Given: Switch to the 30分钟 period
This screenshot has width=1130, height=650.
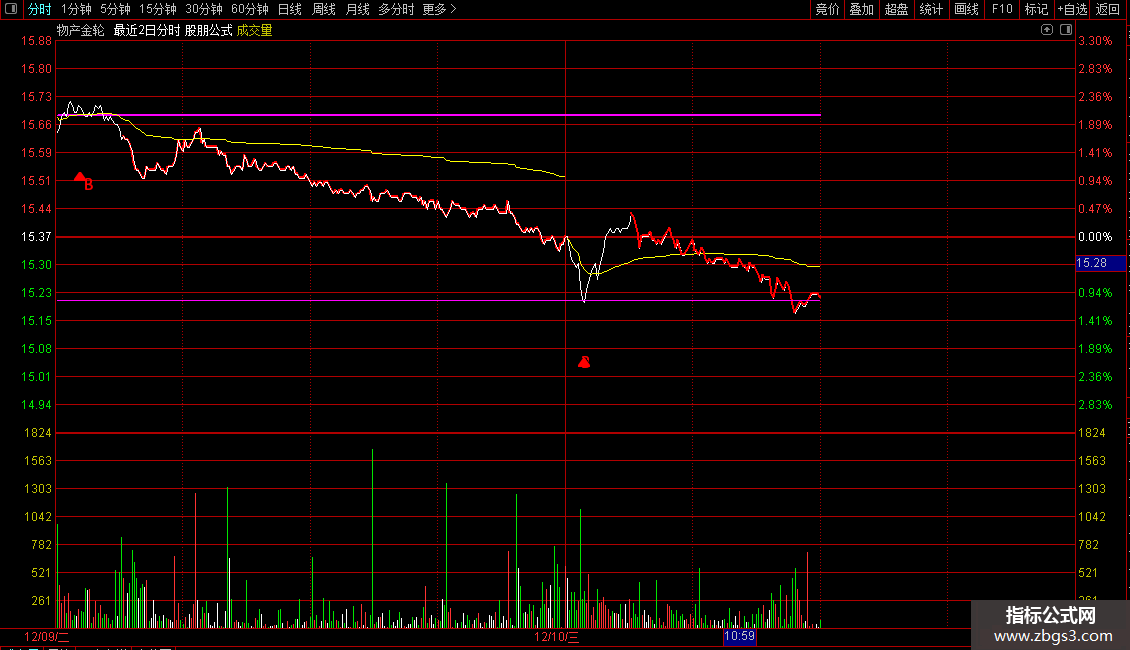Looking at the screenshot, I should tap(204, 9).
